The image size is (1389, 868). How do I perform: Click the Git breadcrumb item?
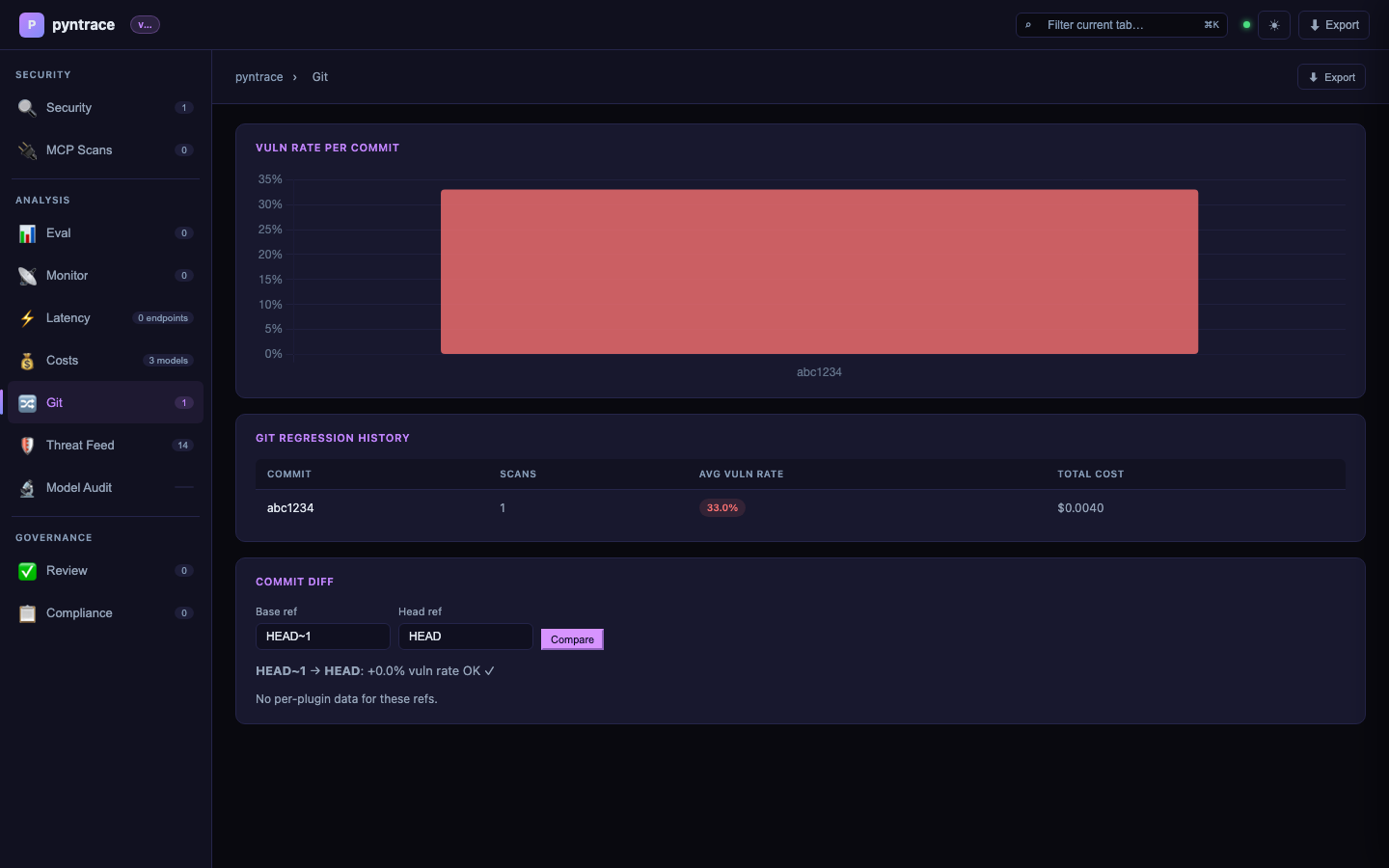tap(320, 77)
